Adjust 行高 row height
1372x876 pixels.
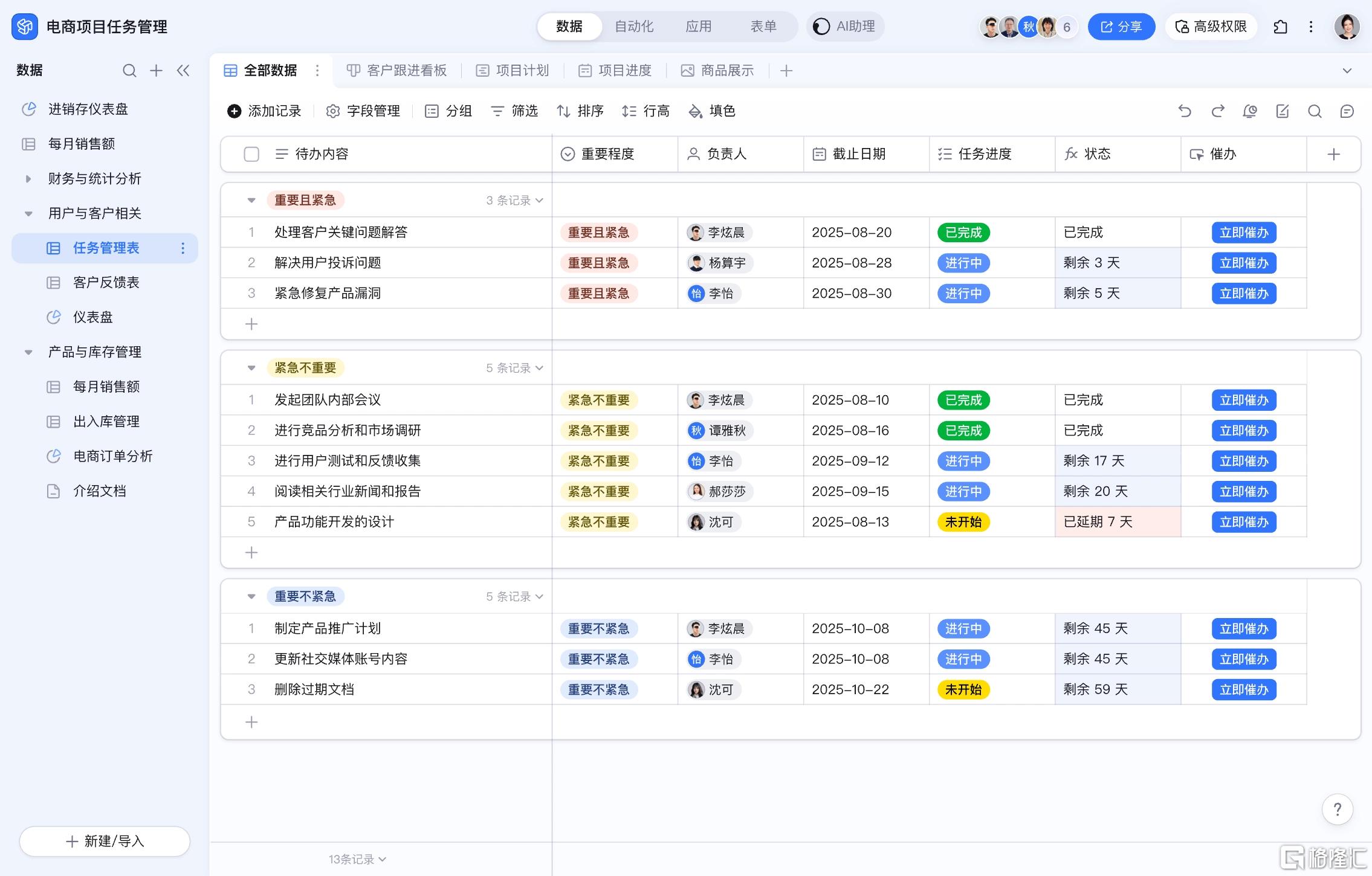[x=646, y=111]
